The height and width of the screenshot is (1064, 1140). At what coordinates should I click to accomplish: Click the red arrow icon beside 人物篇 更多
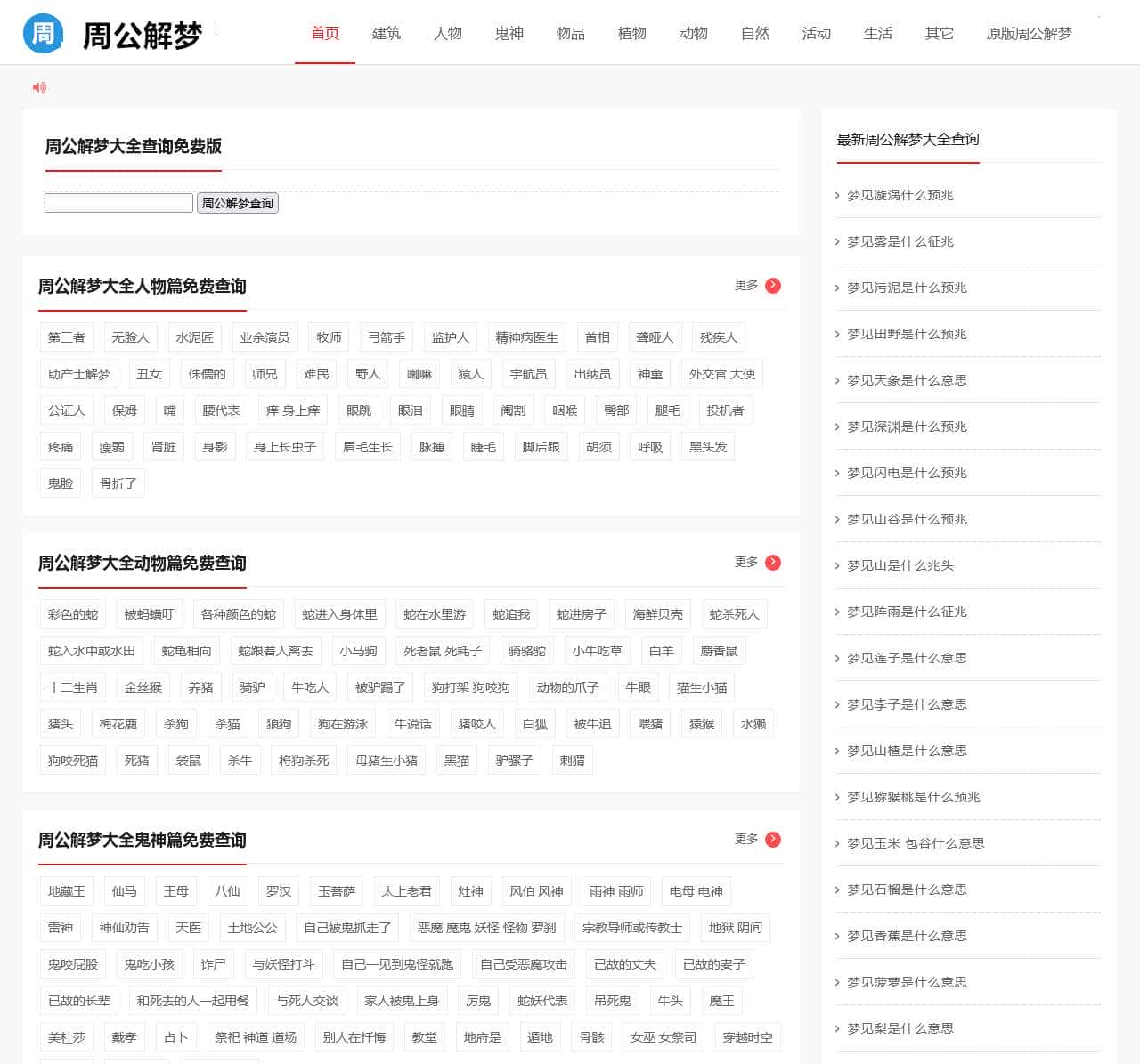773,286
